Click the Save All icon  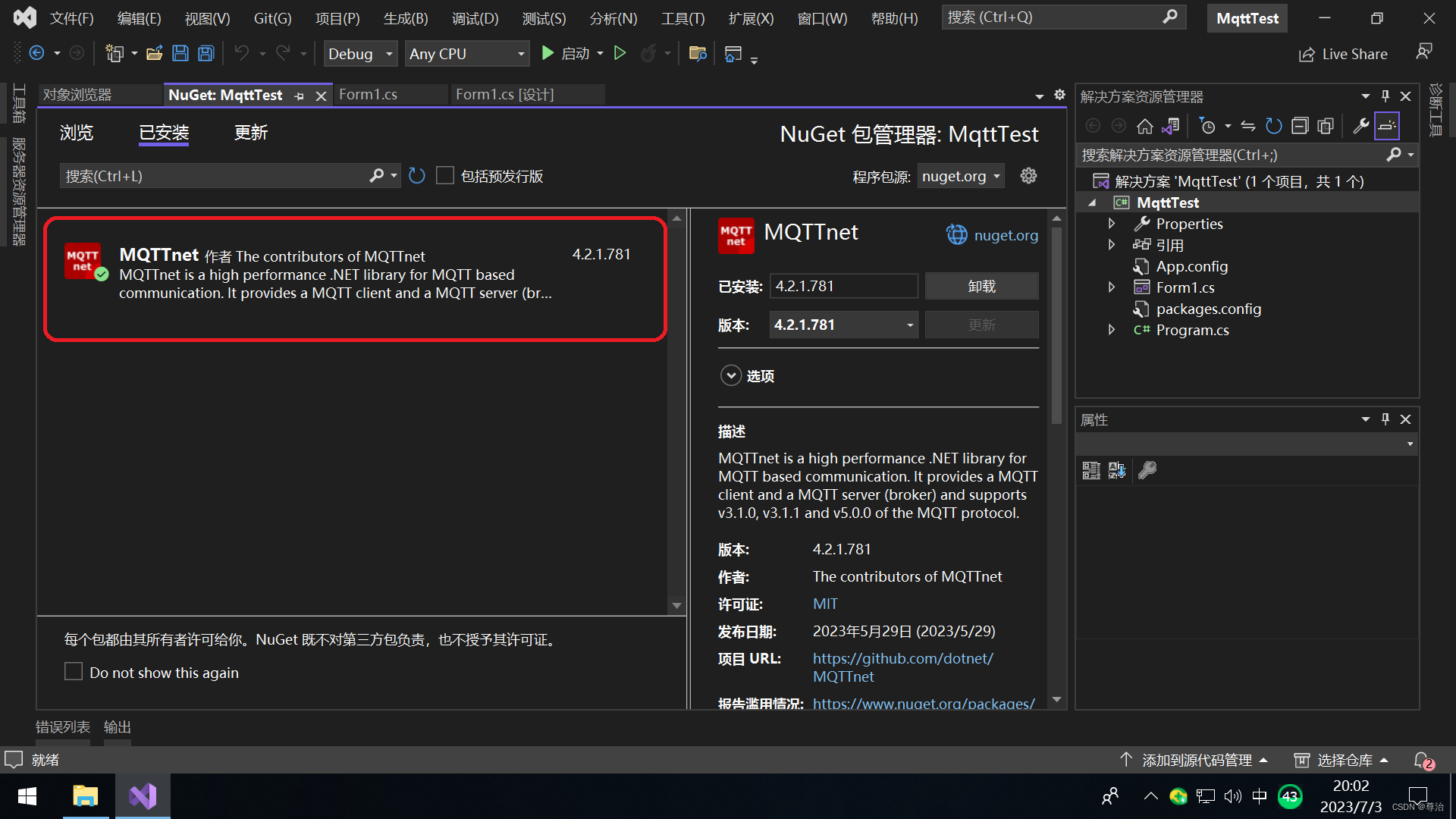coord(205,53)
